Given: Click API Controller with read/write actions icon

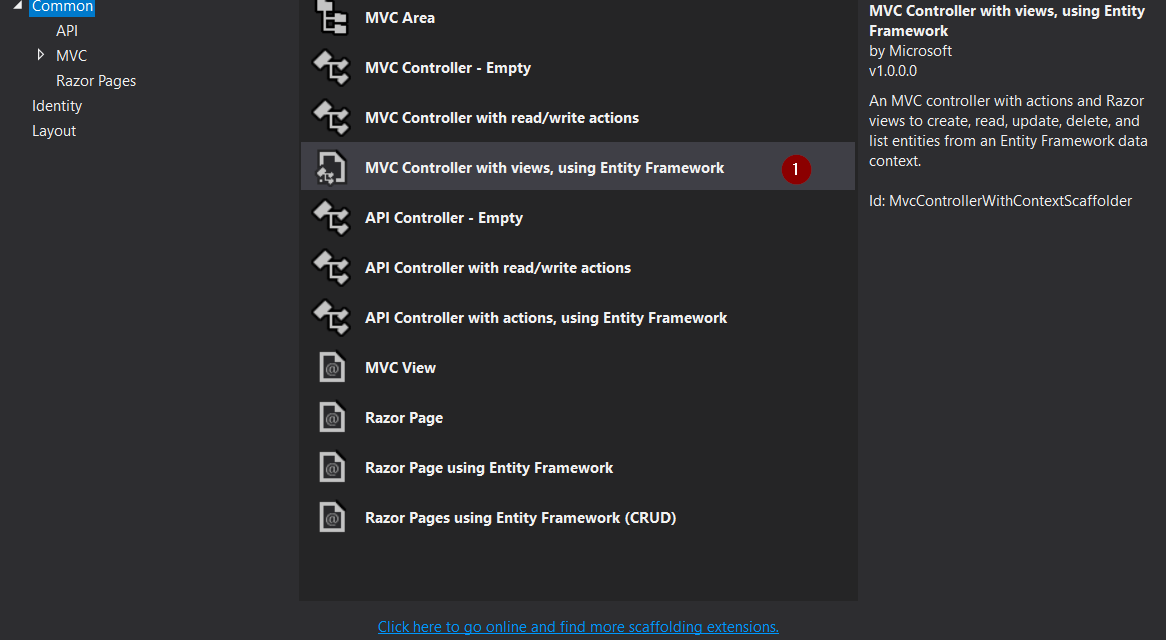Looking at the screenshot, I should [331, 268].
